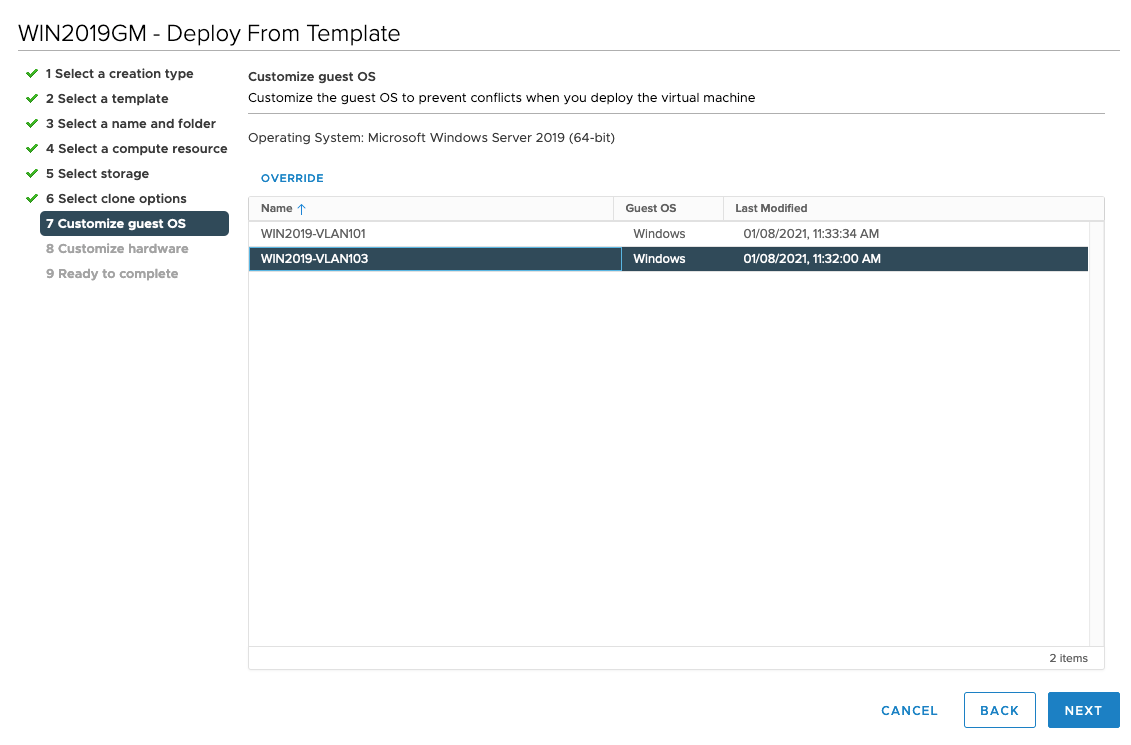Click the vertical scrollbar of the specs table
Image resolution: width=1131 pixels, height=745 pixels.
coord(1096,430)
